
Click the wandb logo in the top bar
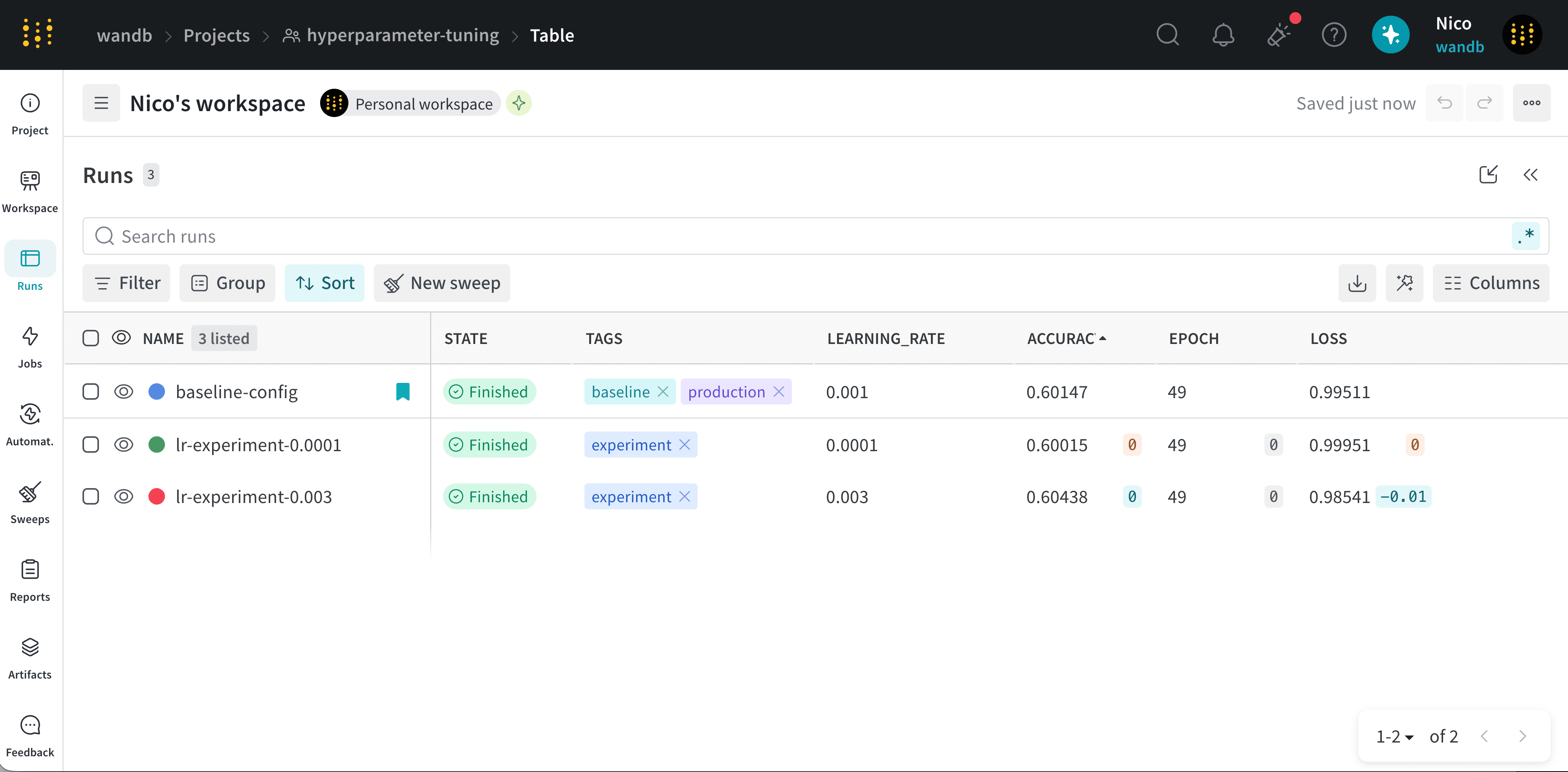coord(38,34)
